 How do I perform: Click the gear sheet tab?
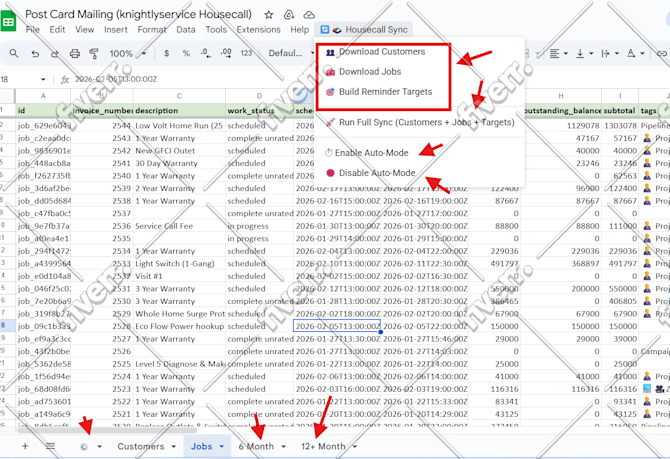point(84,447)
